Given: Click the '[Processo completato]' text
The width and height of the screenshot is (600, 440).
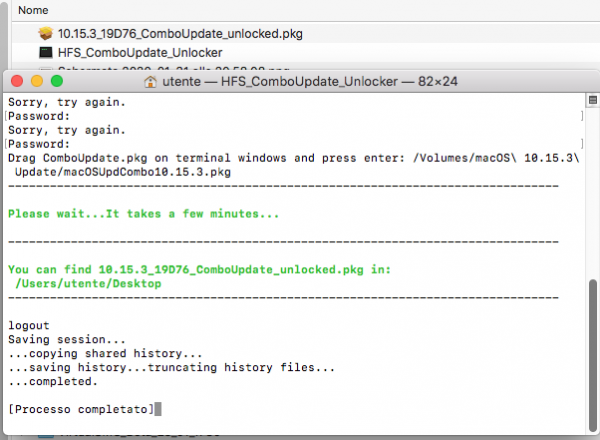Looking at the screenshot, I should (x=81, y=409).
